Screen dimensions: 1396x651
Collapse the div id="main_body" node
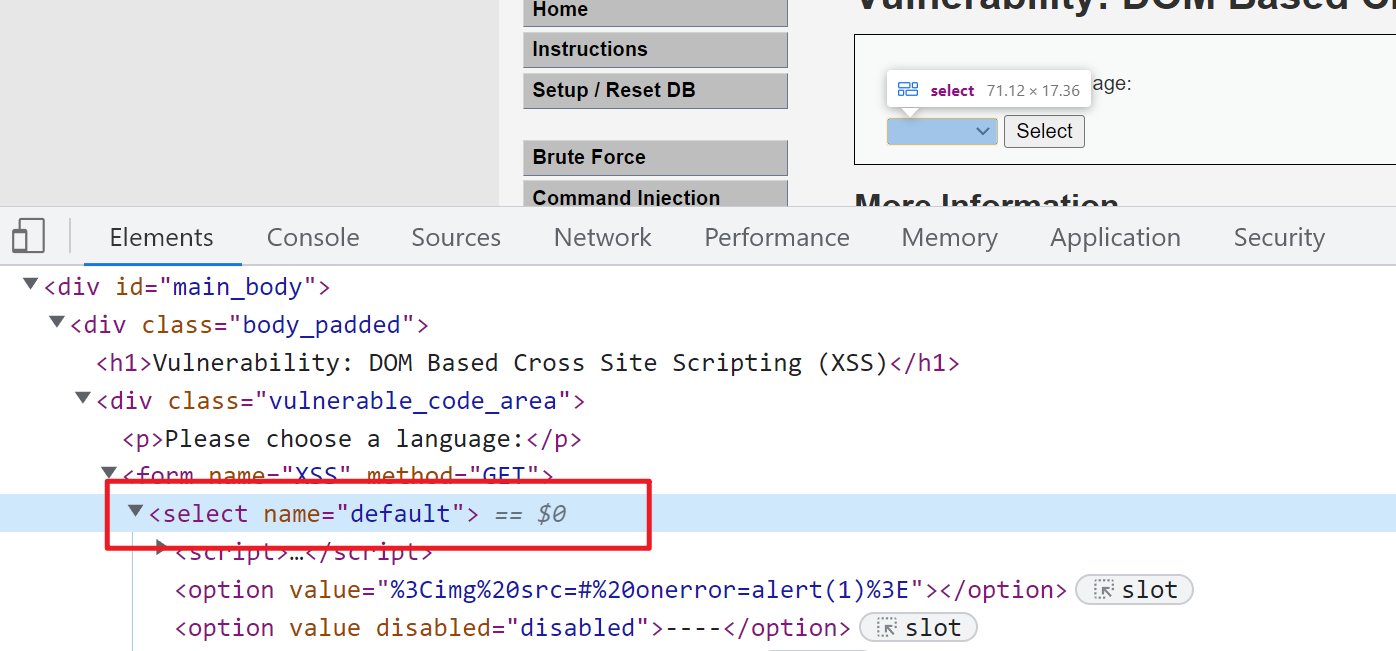click(x=31, y=286)
